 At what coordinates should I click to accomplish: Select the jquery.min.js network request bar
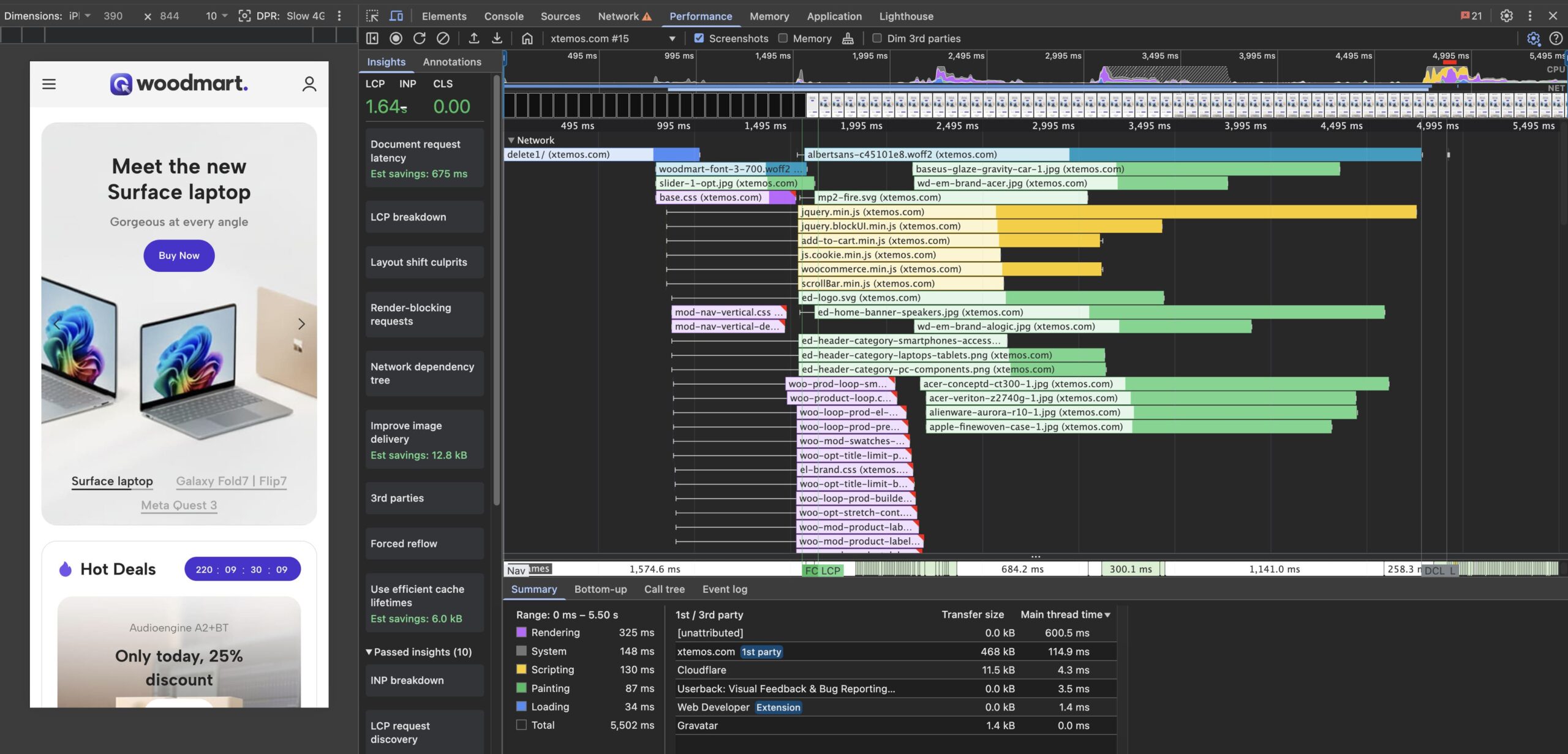1107,212
